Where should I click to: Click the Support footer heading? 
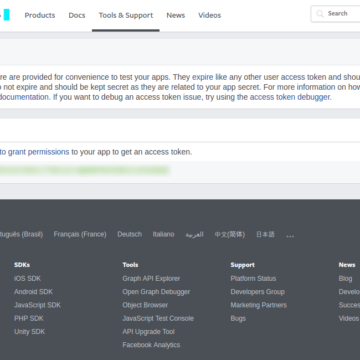coord(243,265)
